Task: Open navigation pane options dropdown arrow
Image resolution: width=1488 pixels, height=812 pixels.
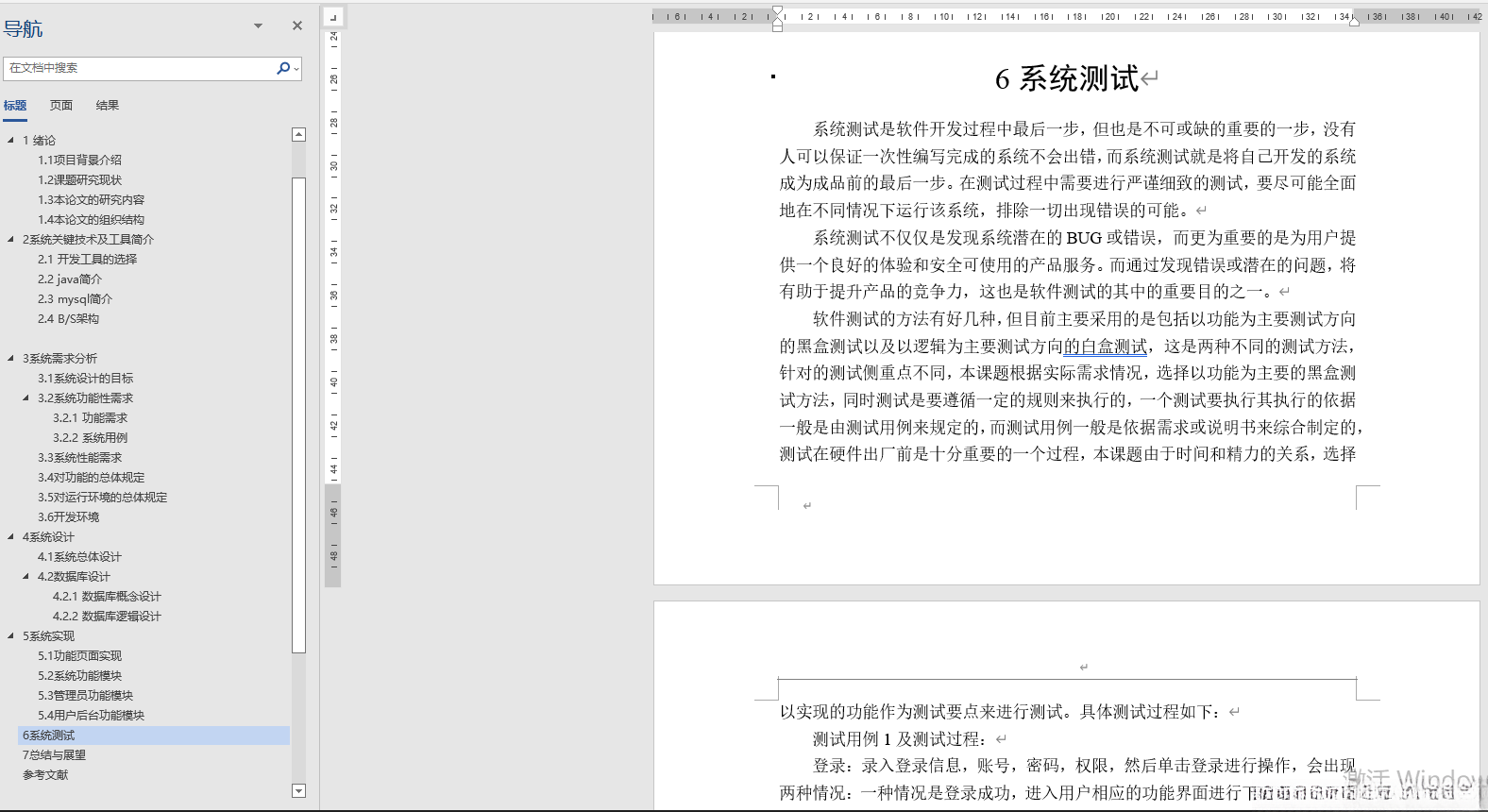Action: click(258, 26)
